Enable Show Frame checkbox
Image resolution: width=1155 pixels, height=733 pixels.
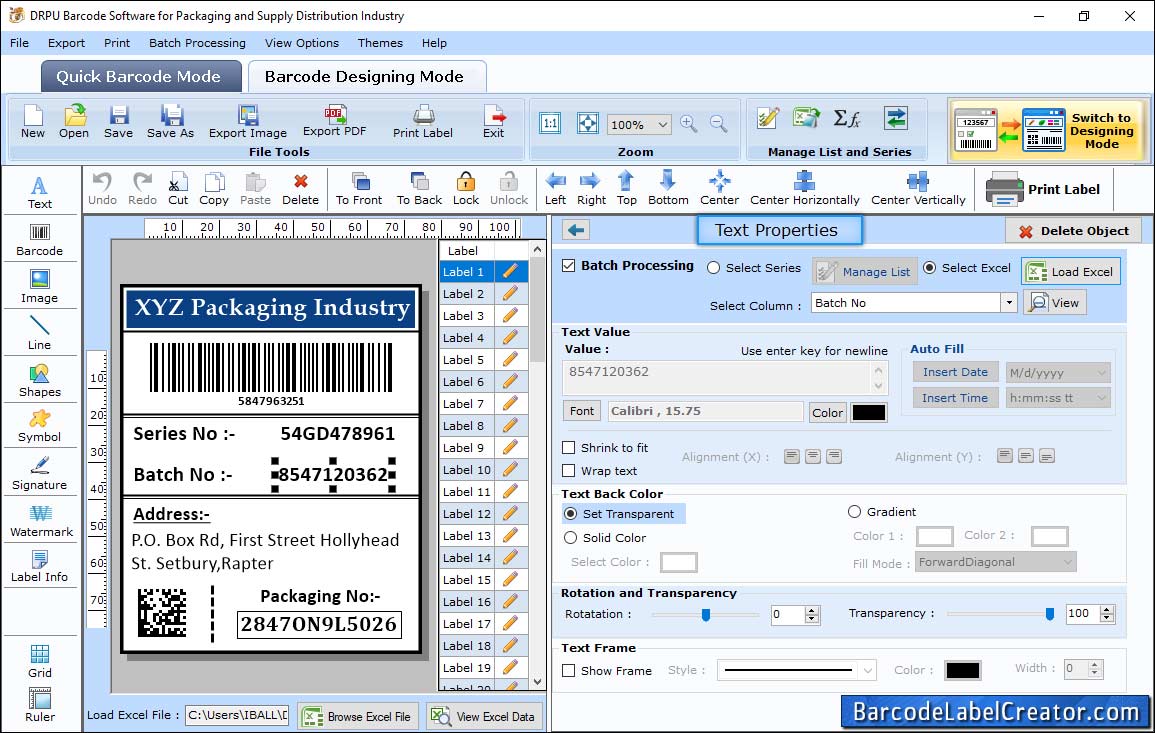[569, 670]
